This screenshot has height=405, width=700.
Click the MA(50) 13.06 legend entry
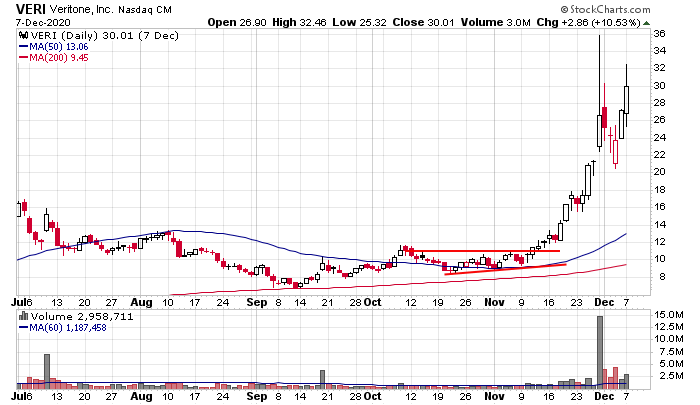click(54, 46)
